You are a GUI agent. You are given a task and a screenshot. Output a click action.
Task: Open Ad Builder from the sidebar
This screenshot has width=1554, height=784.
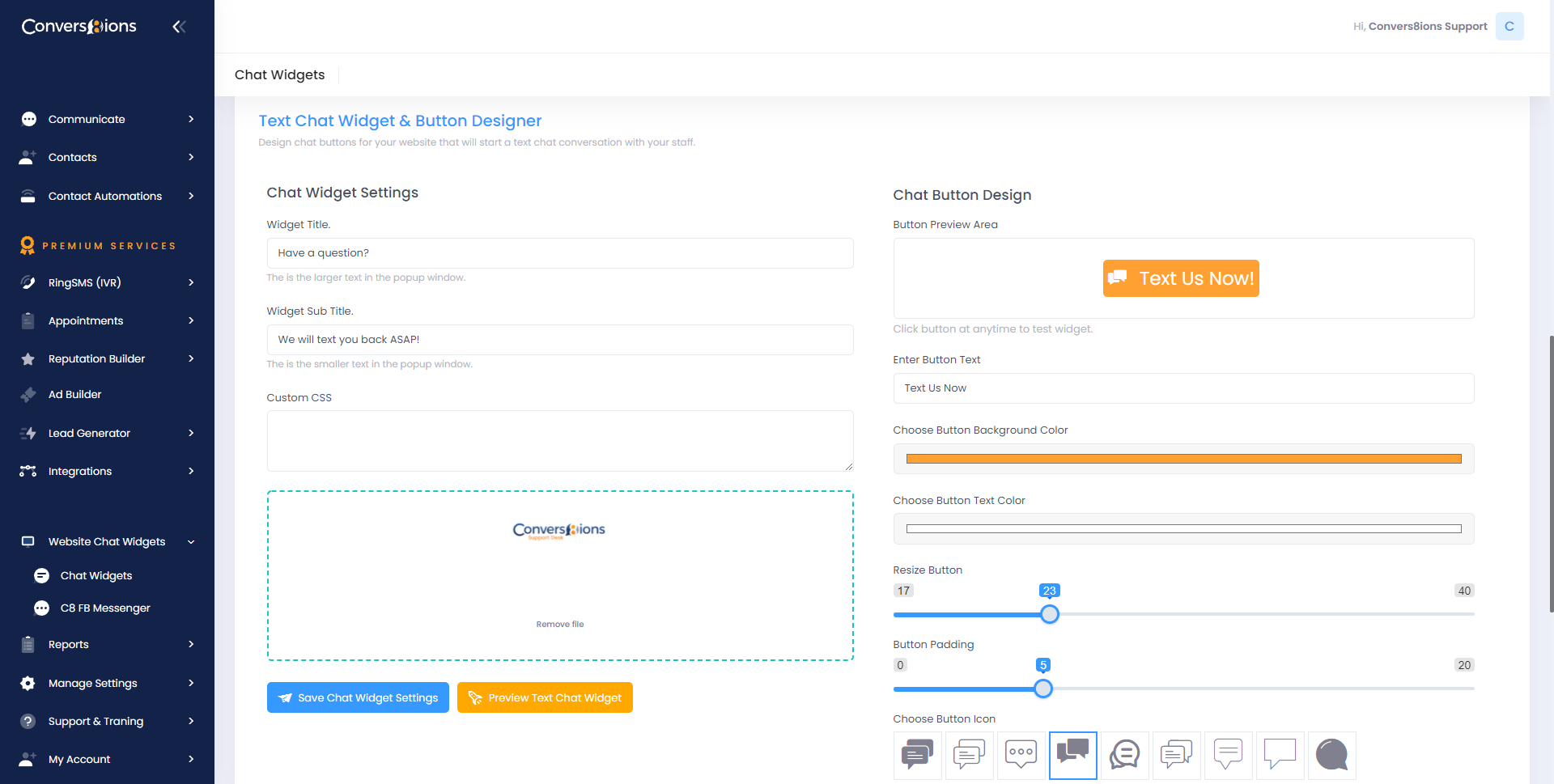74,394
